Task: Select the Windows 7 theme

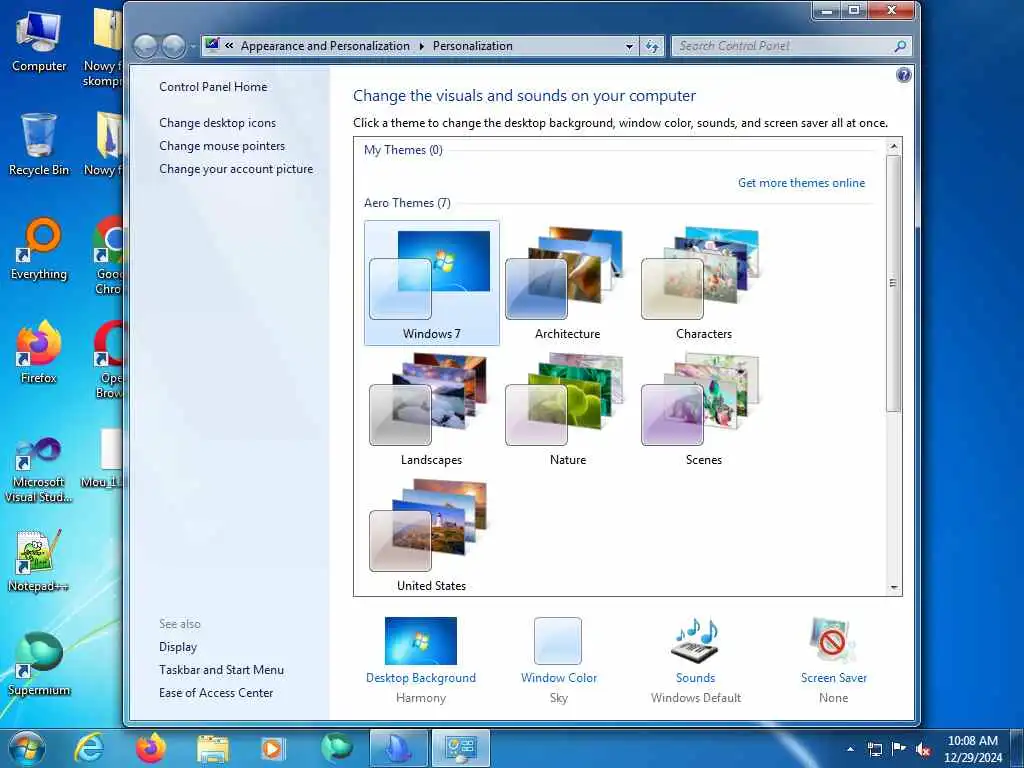Action: pos(432,283)
